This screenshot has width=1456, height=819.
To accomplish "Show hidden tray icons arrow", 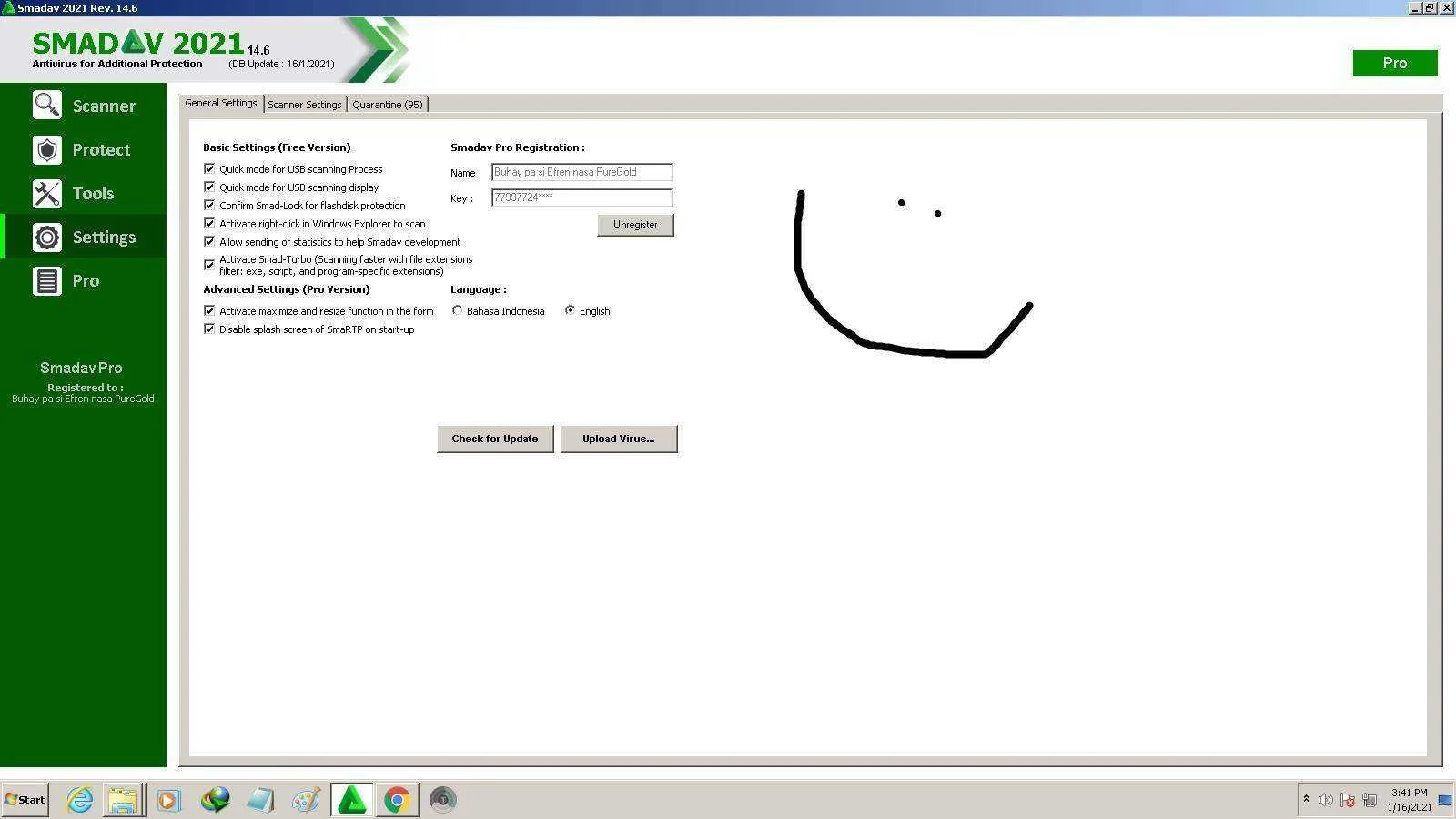I will tap(1306, 799).
